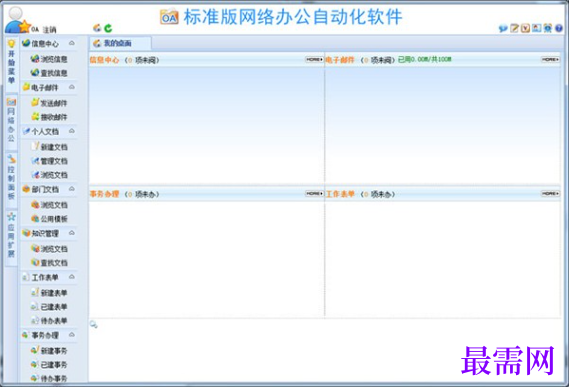Click the 已用0.00M/共100M mailbox usage text
573x392 pixels.
pyautogui.click(x=425, y=60)
